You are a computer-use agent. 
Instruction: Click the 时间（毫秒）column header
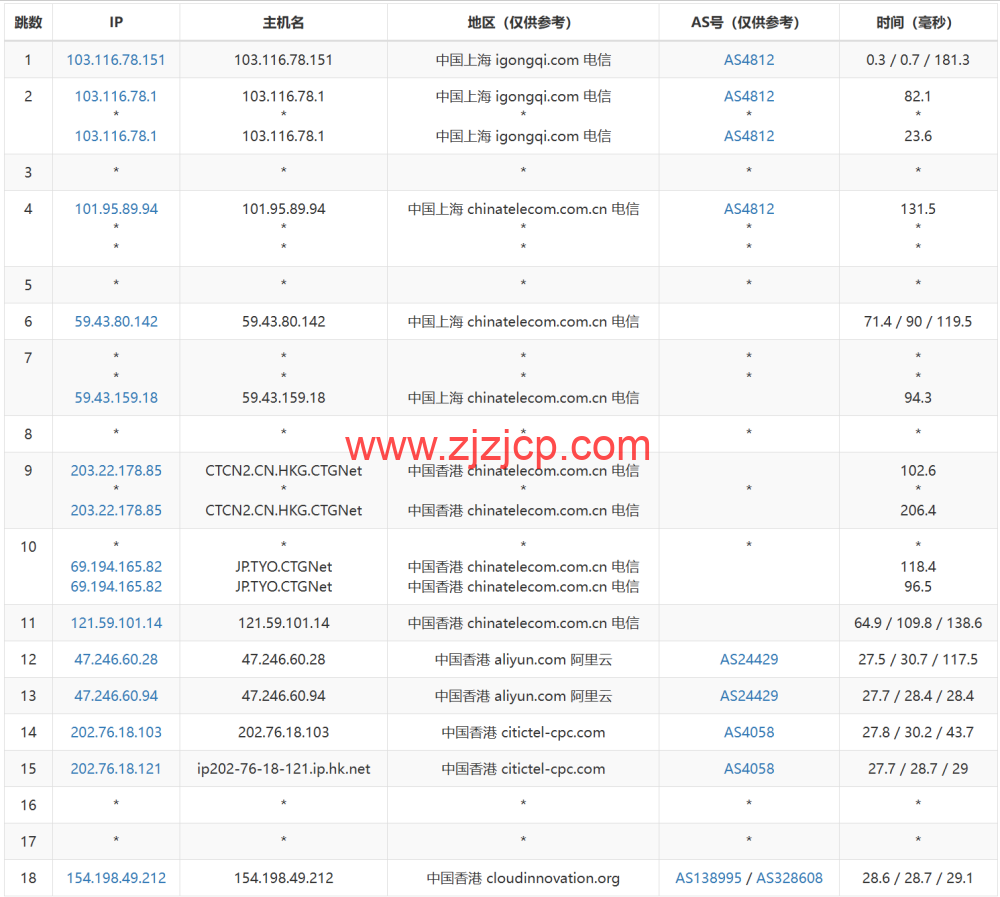917,22
